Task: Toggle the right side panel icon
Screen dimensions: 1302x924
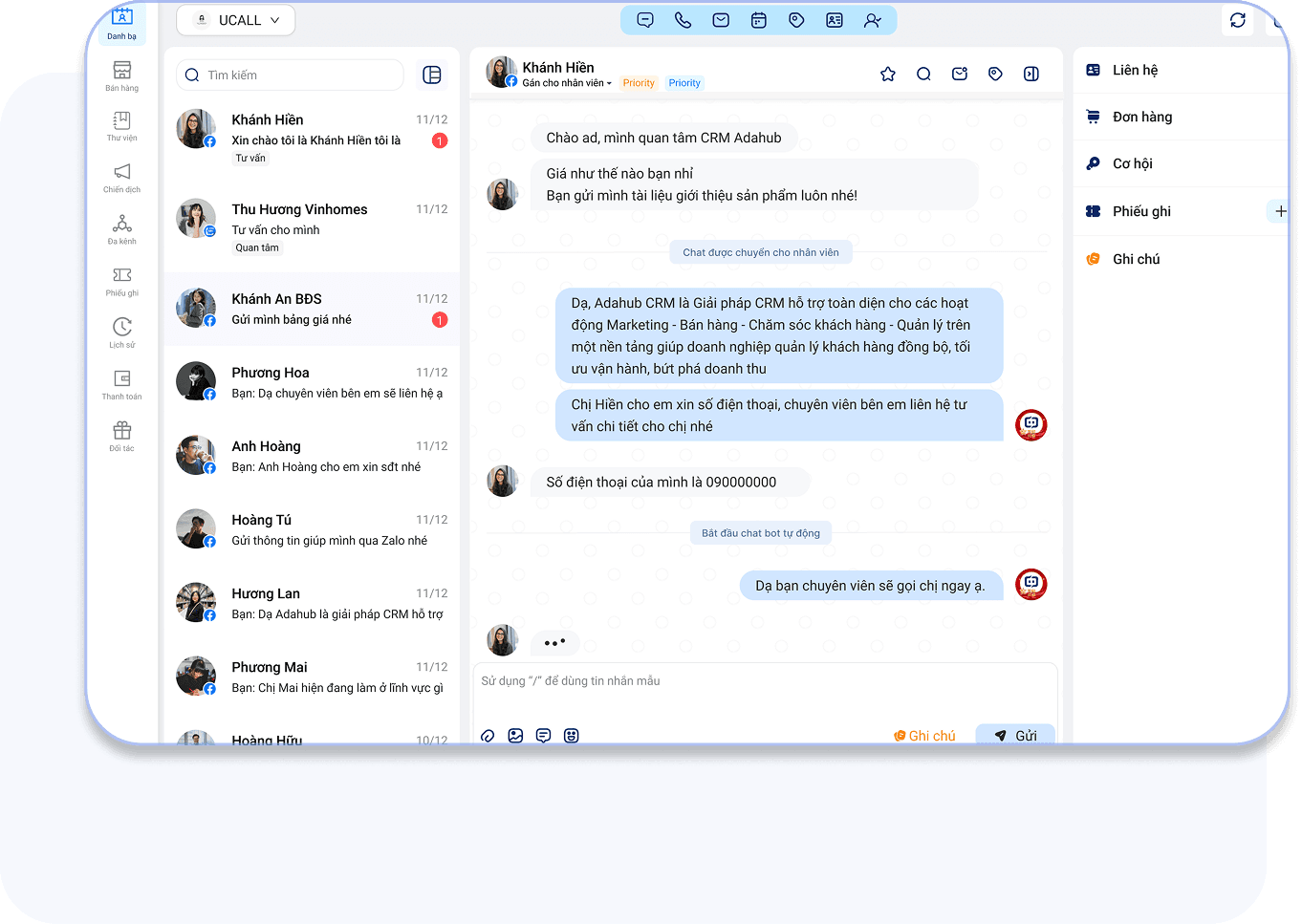Action: click(x=1031, y=74)
